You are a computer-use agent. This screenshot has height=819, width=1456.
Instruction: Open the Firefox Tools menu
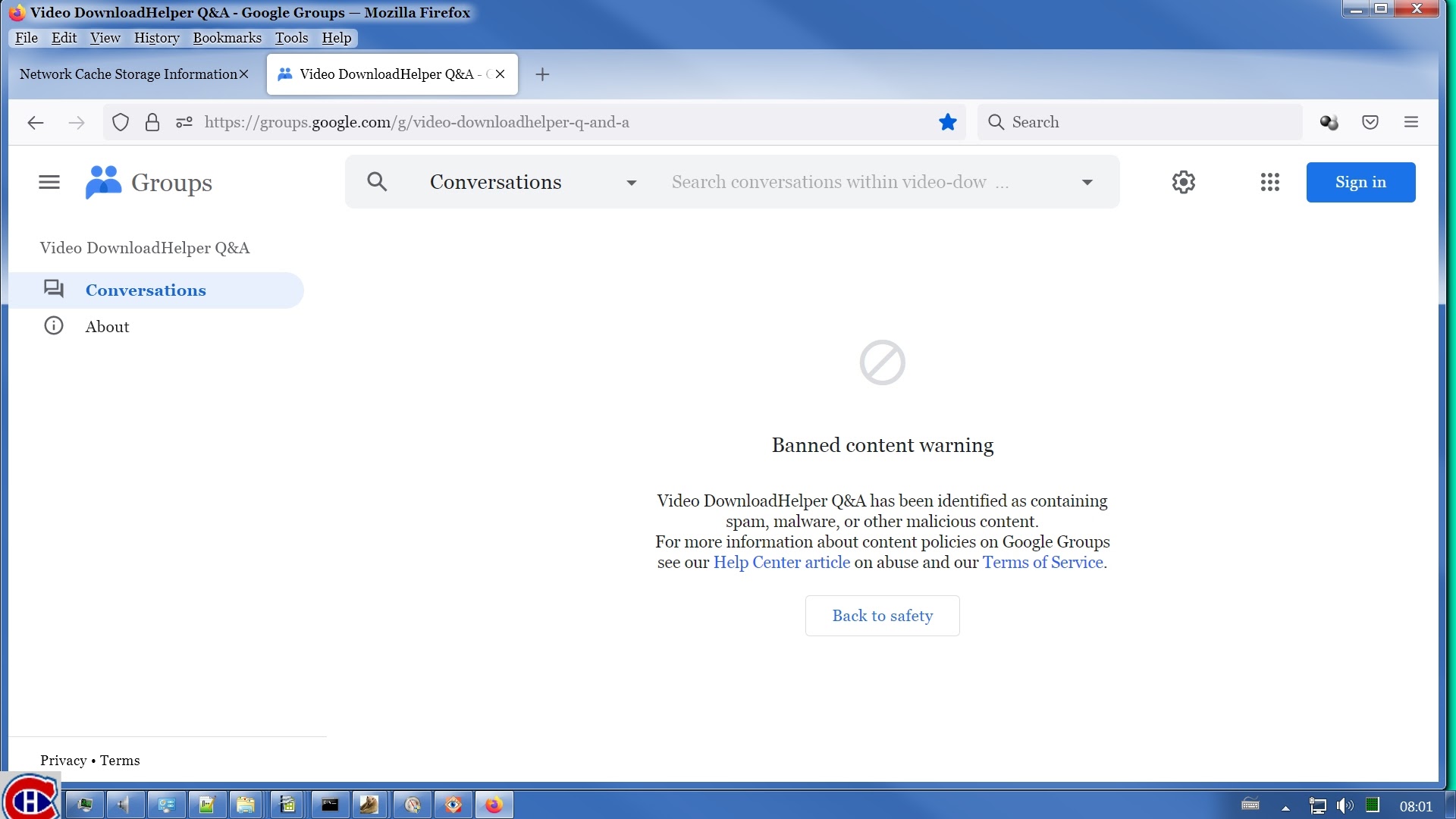coord(291,37)
